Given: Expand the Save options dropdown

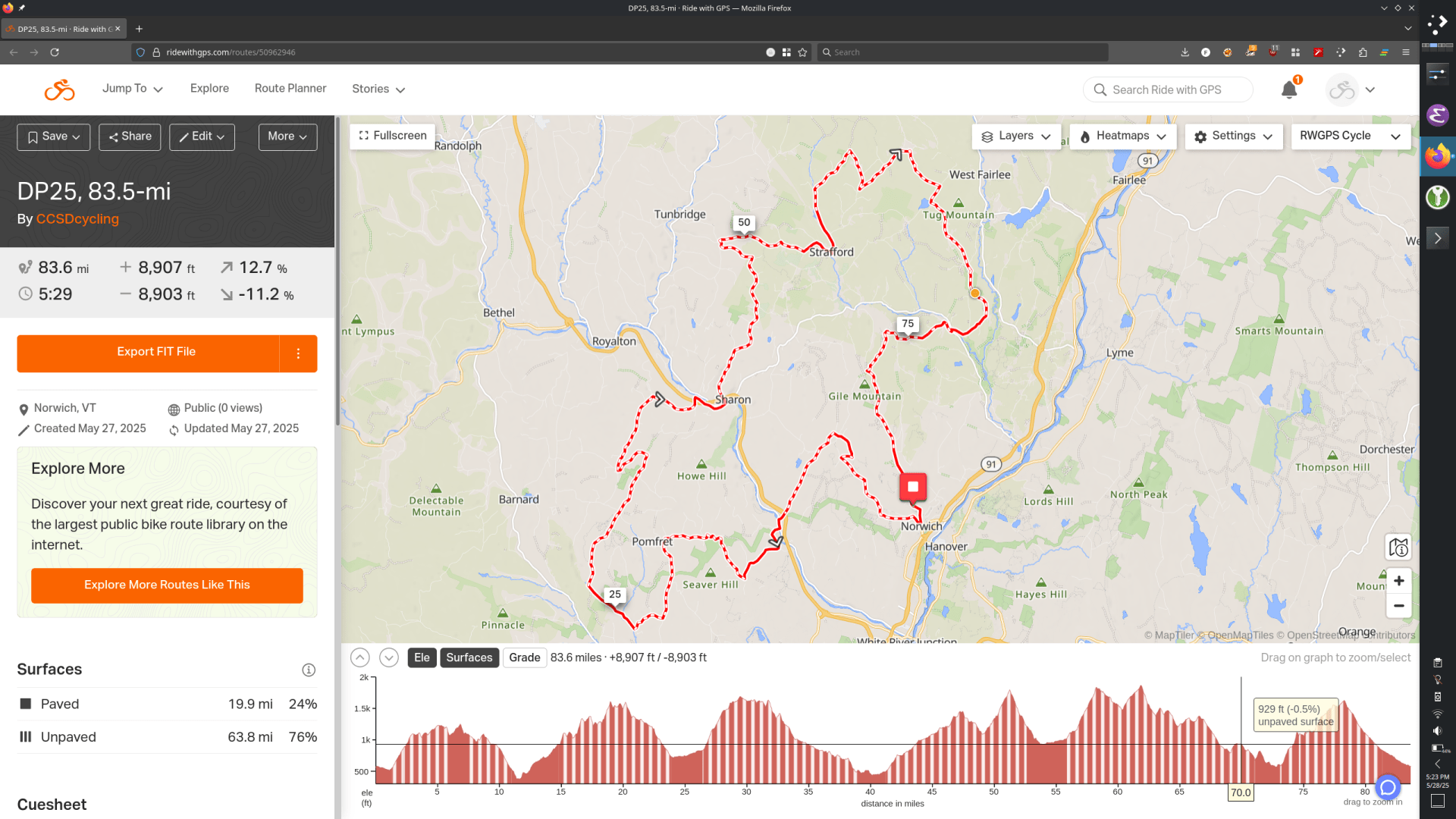Looking at the screenshot, I should tap(53, 136).
